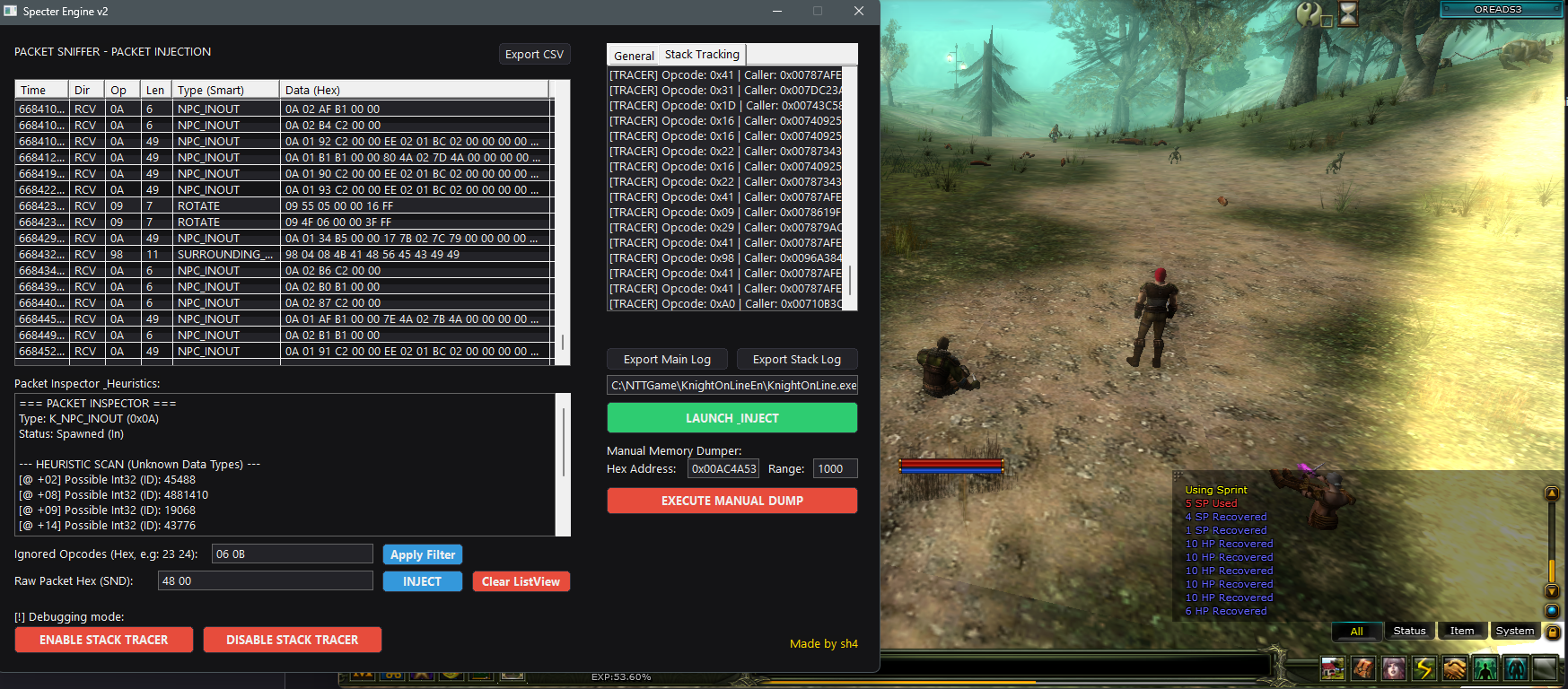Image resolution: width=1568 pixels, height=689 pixels.
Task: Click Export Stack Log
Action: point(797,359)
